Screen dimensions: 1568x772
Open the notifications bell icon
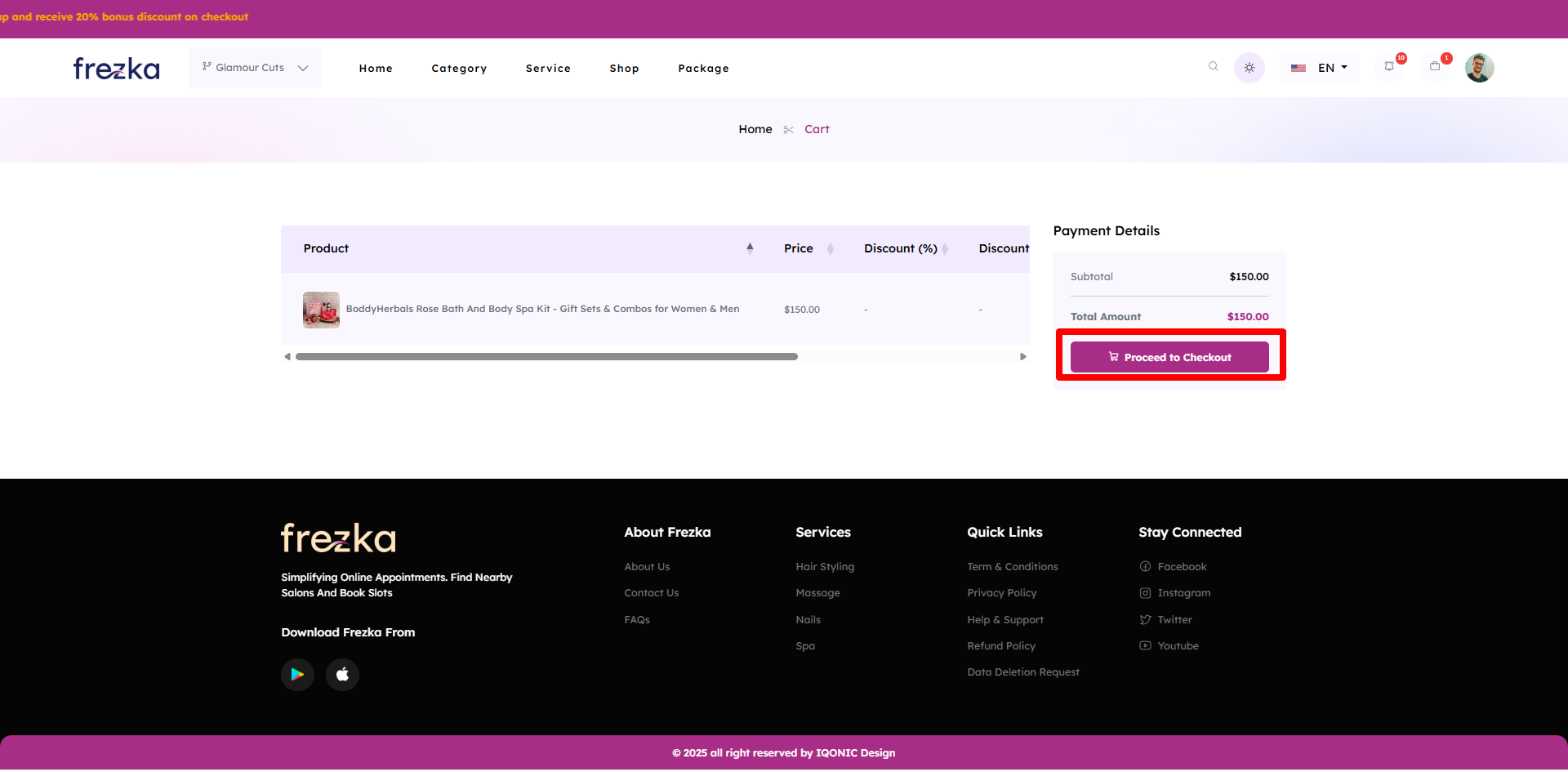tap(1389, 67)
